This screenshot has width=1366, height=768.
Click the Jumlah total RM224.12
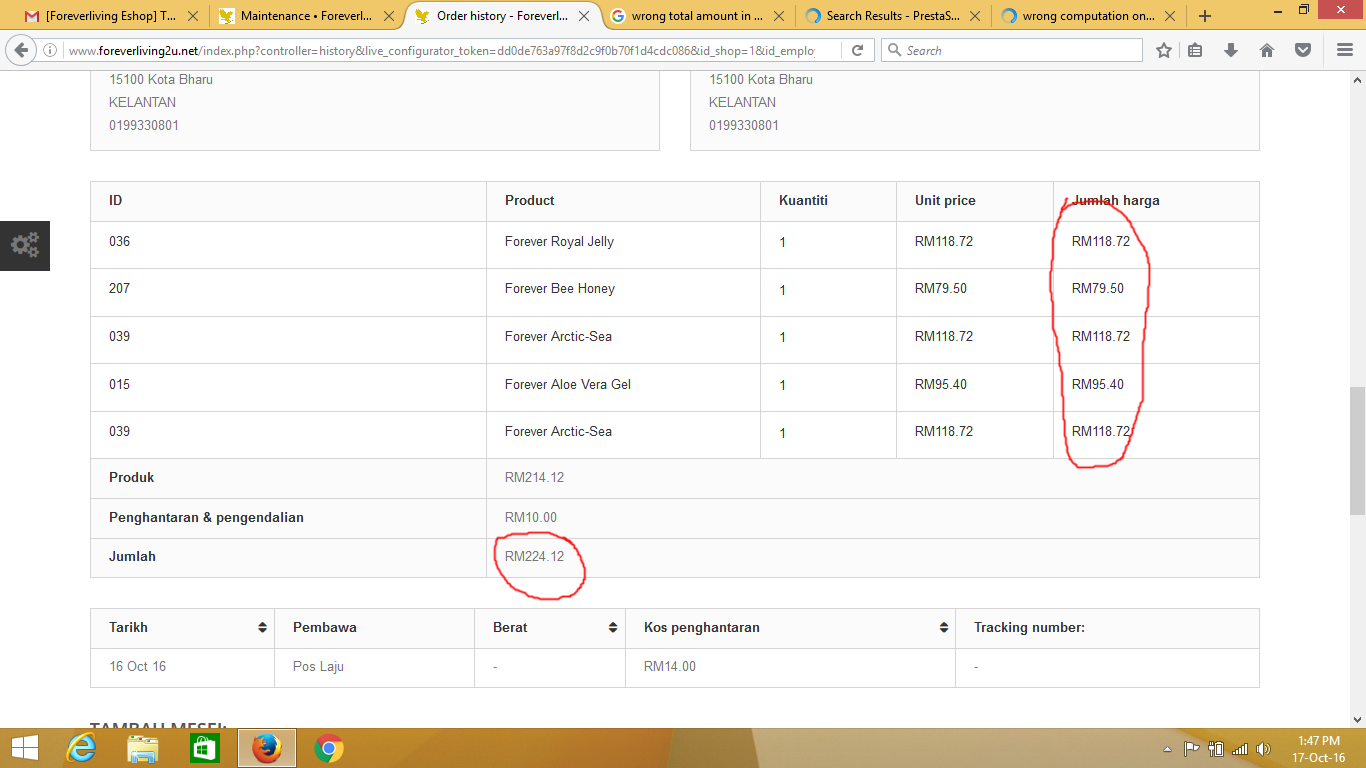click(x=534, y=557)
